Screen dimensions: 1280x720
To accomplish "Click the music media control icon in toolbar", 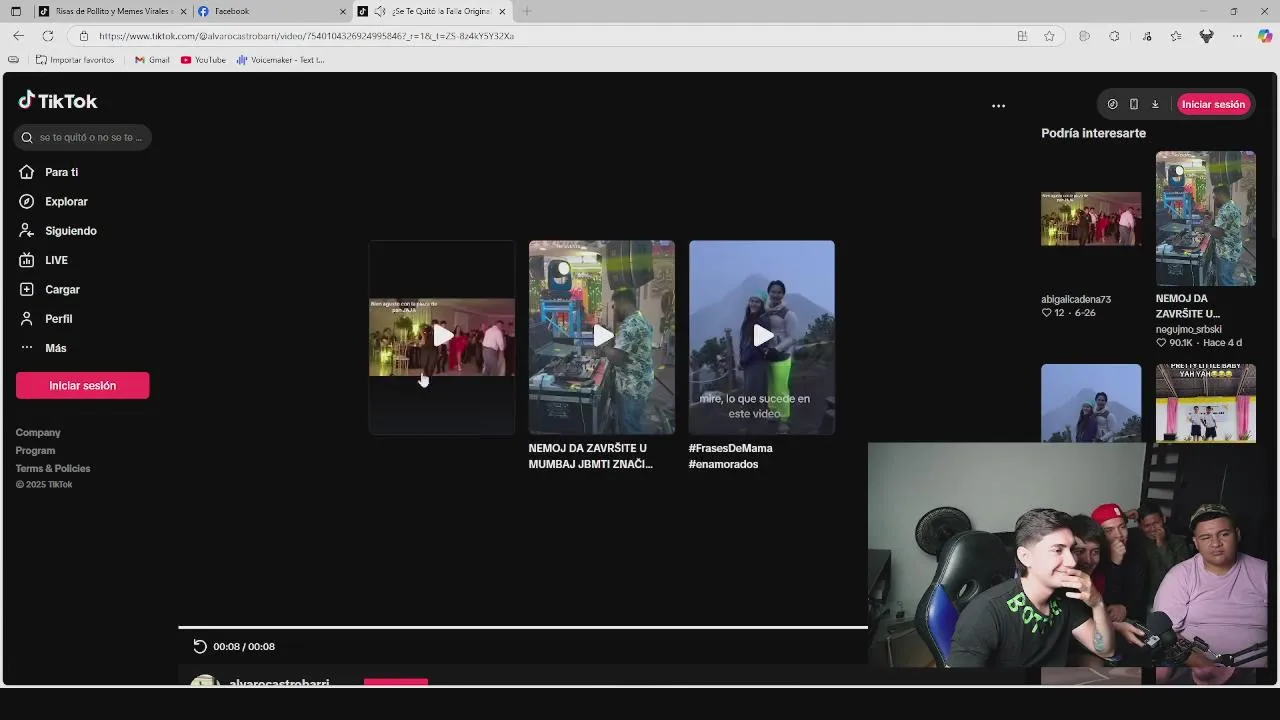I will point(1147,36).
